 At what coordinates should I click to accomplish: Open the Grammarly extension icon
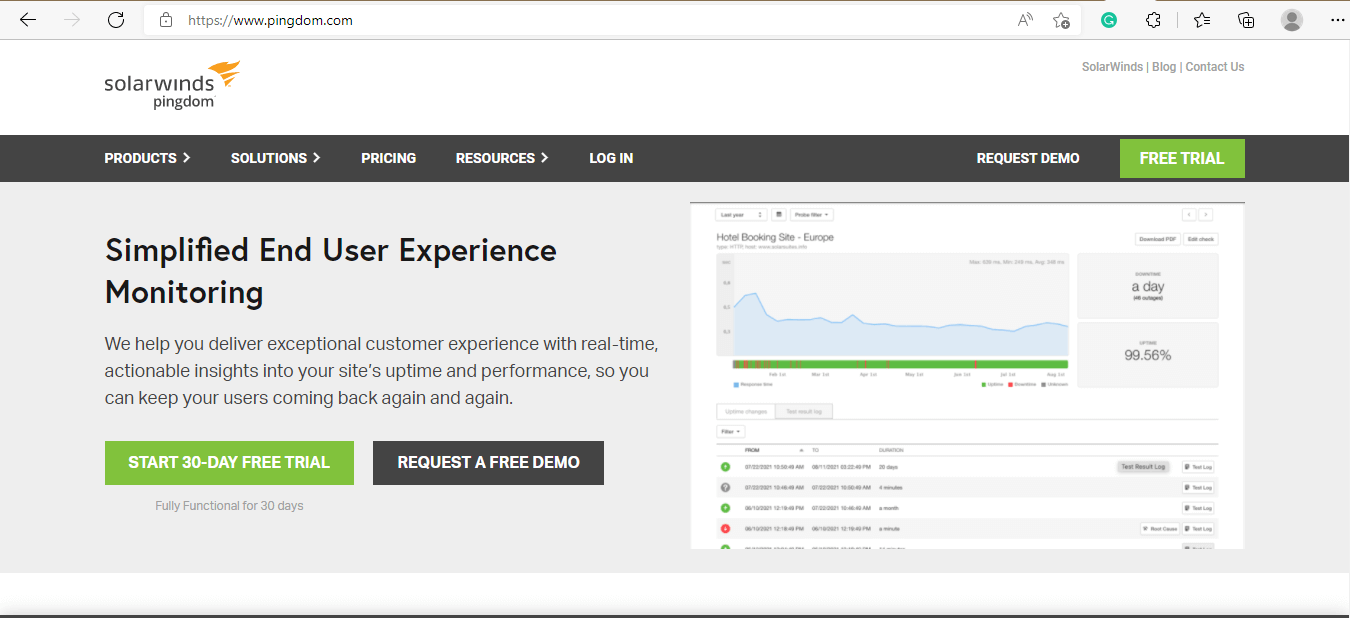1109,20
